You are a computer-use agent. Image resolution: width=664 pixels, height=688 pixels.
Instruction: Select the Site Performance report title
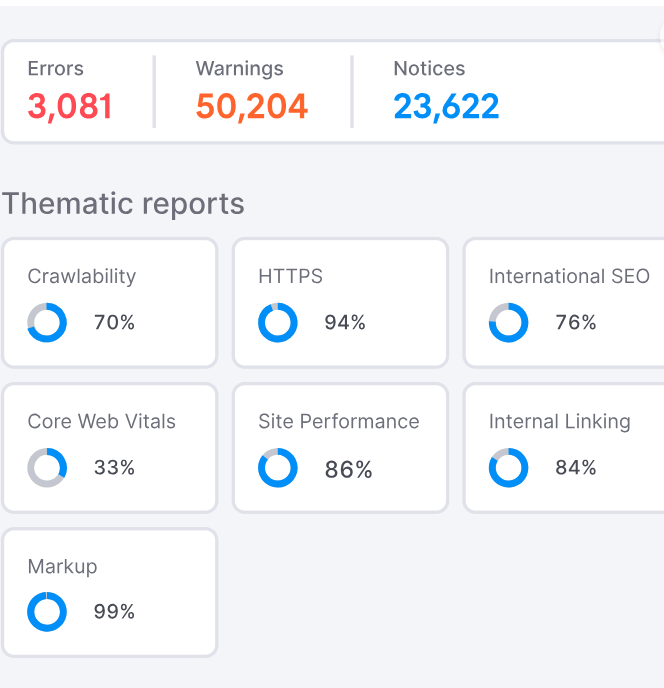(339, 422)
